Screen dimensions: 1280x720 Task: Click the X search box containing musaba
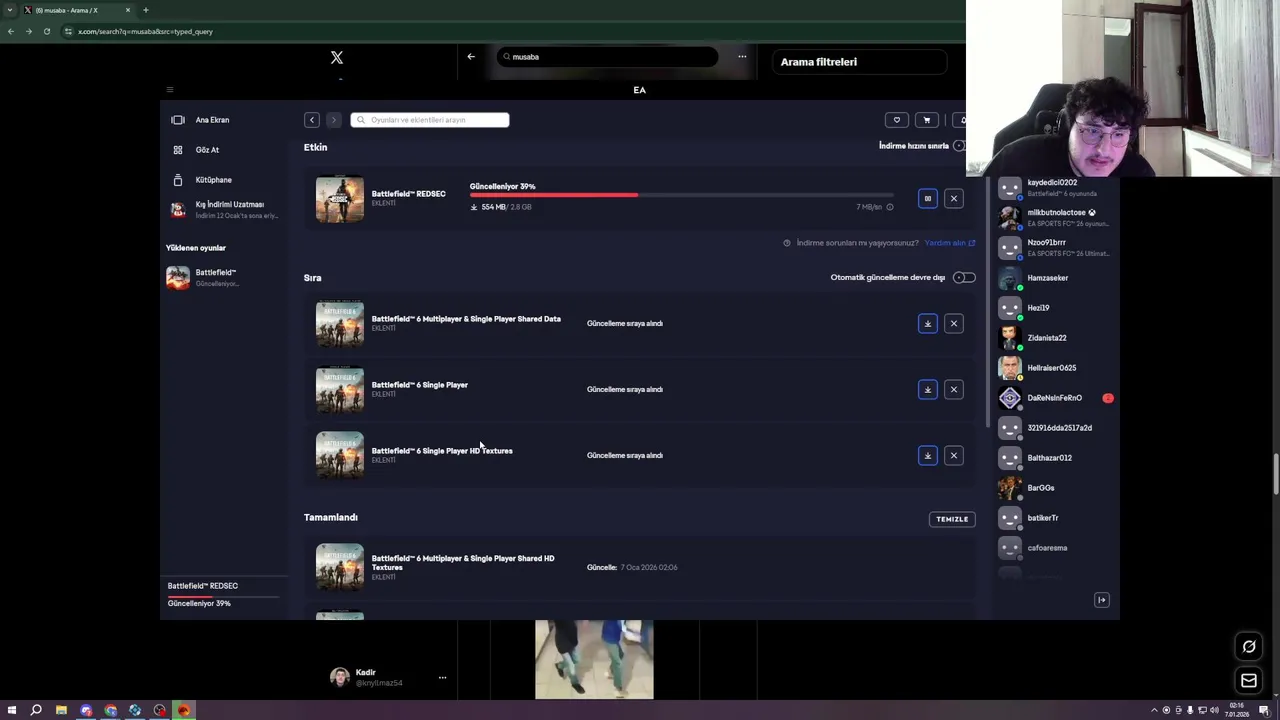608,57
